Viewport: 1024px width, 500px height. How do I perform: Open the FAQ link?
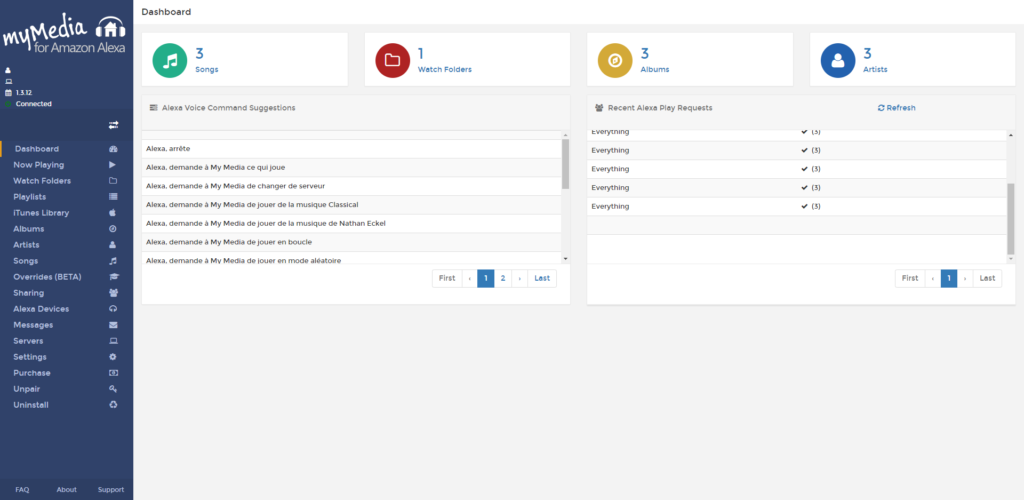click(x=22, y=490)
